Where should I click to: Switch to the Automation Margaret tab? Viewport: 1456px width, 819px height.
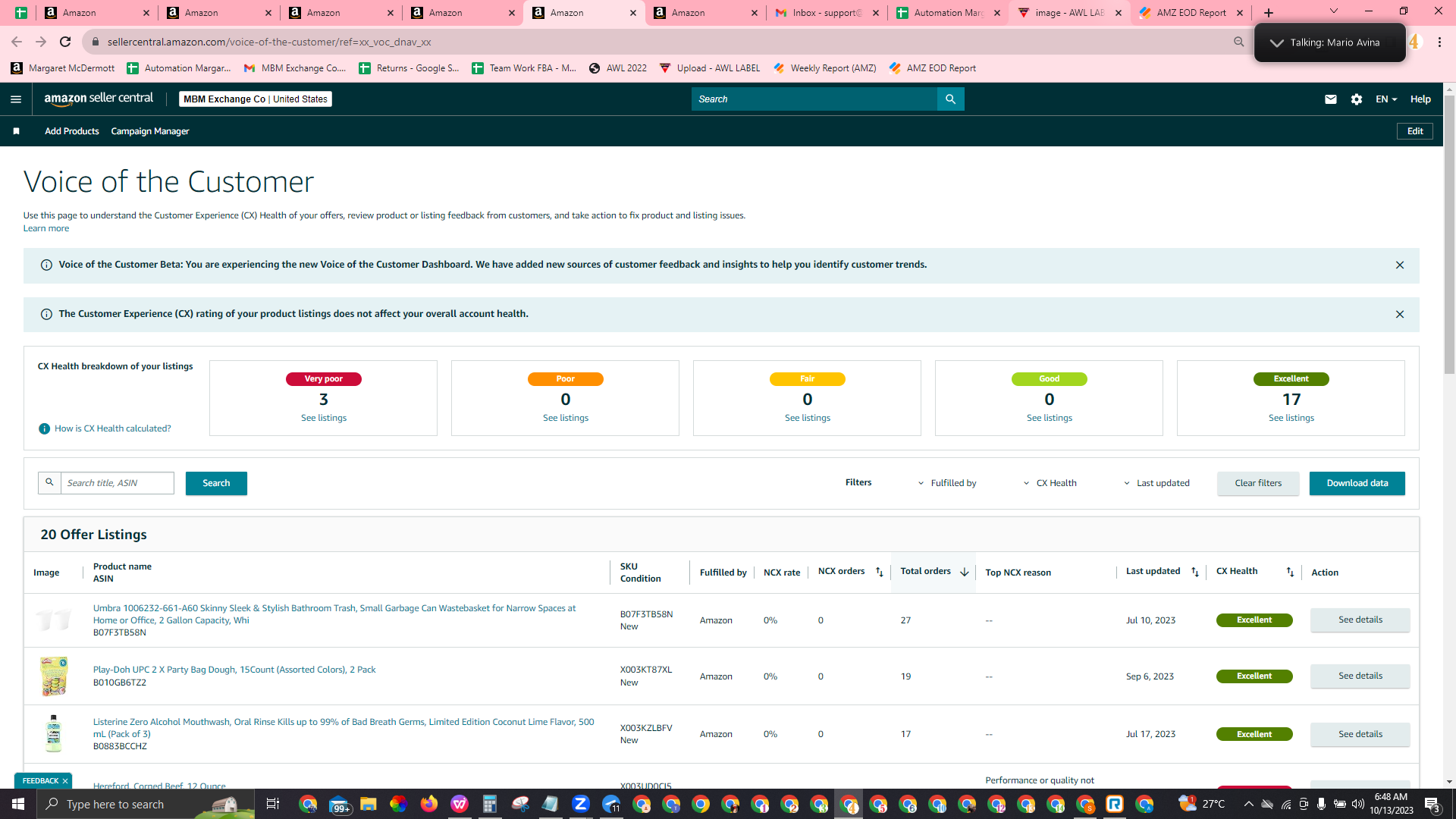[x=948, y=13]
